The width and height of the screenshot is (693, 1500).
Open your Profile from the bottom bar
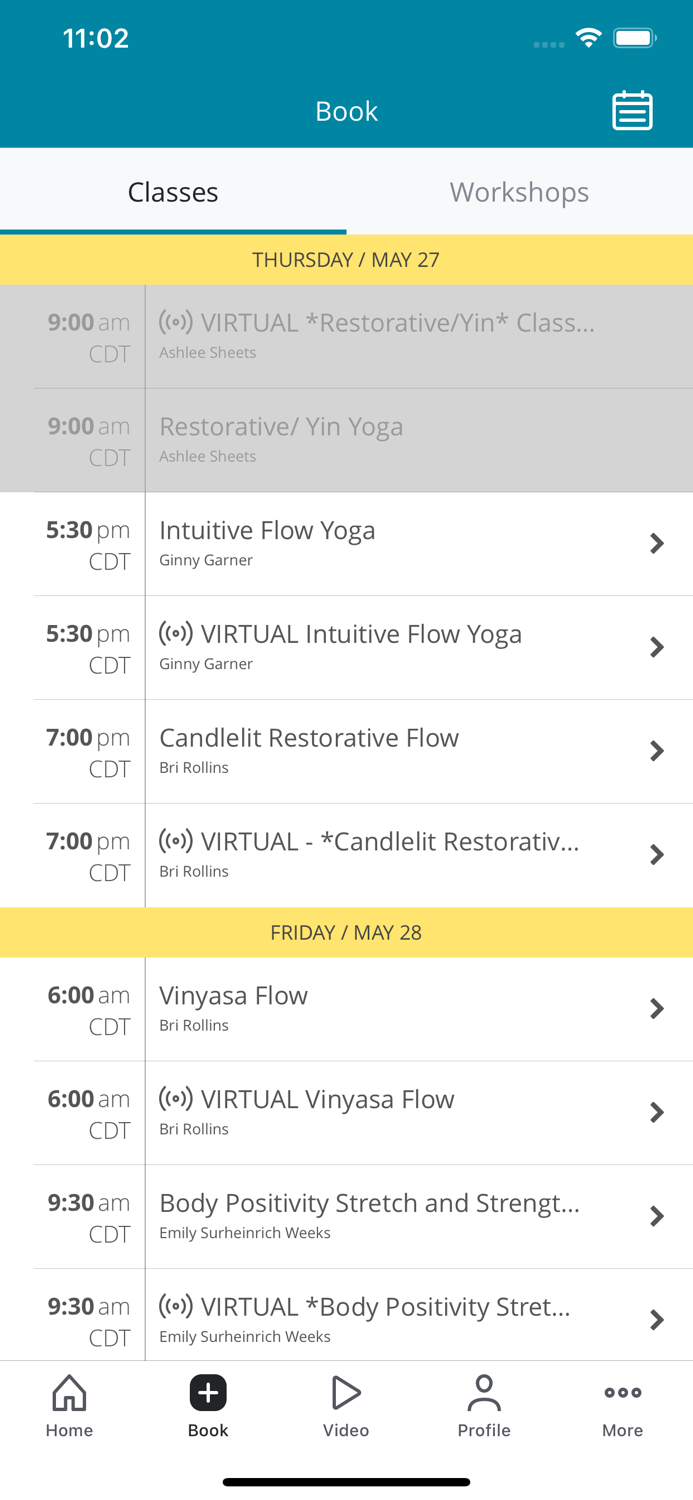click(x=484, y=1405)
